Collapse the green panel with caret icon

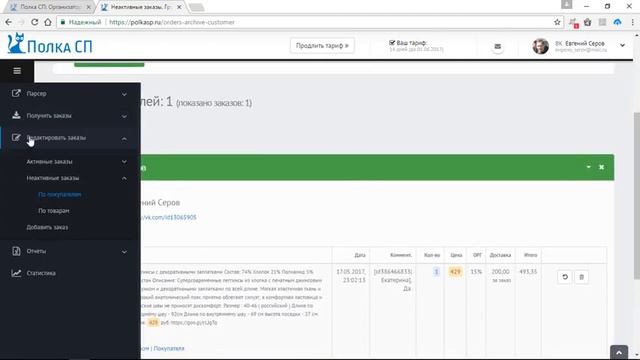(588, 167)
